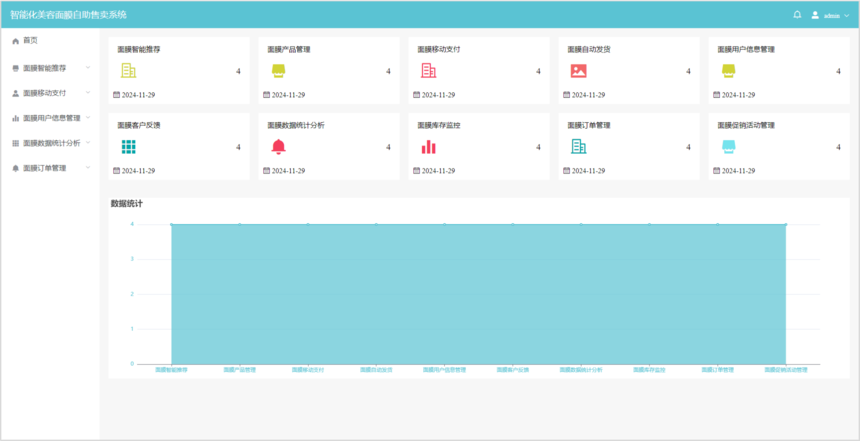Screen dimensions: 860x441
Task: Click the x-axis label 面膜自动发货 in the chart
Action: 376,370
